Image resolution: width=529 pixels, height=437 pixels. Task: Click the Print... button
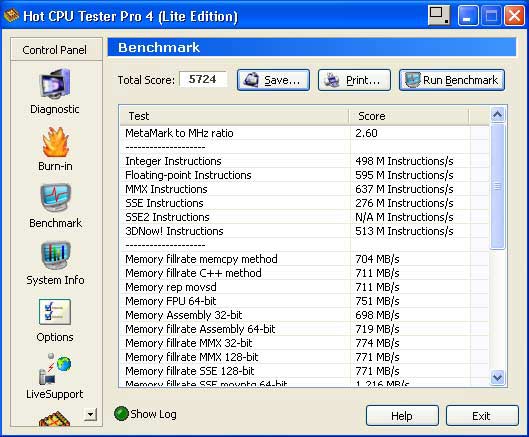click(x=354, y=80)
